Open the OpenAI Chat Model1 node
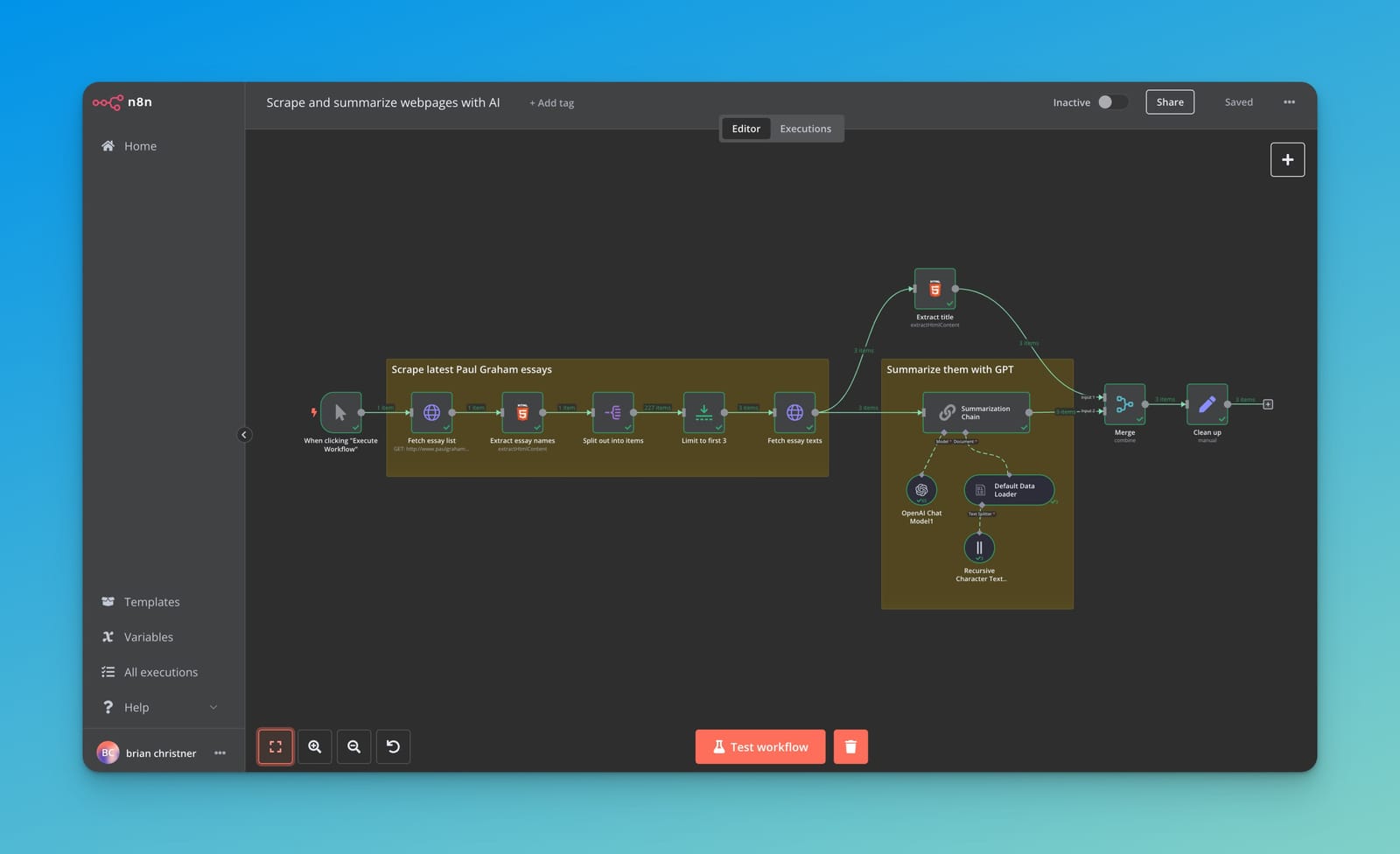The height and width of the screenshot is (854, 1400). [x=921, y=490]
